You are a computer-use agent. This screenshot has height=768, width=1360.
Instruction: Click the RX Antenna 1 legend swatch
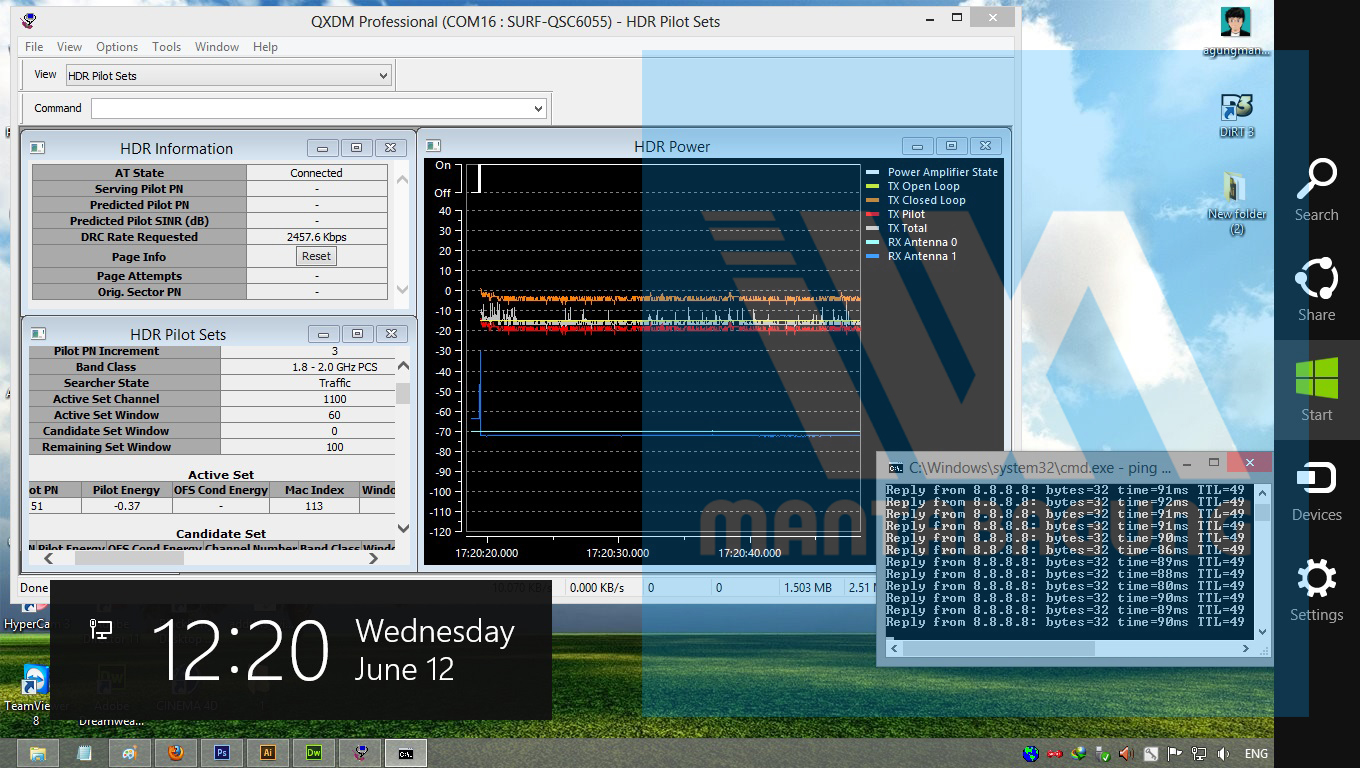(x=872, y=256)
